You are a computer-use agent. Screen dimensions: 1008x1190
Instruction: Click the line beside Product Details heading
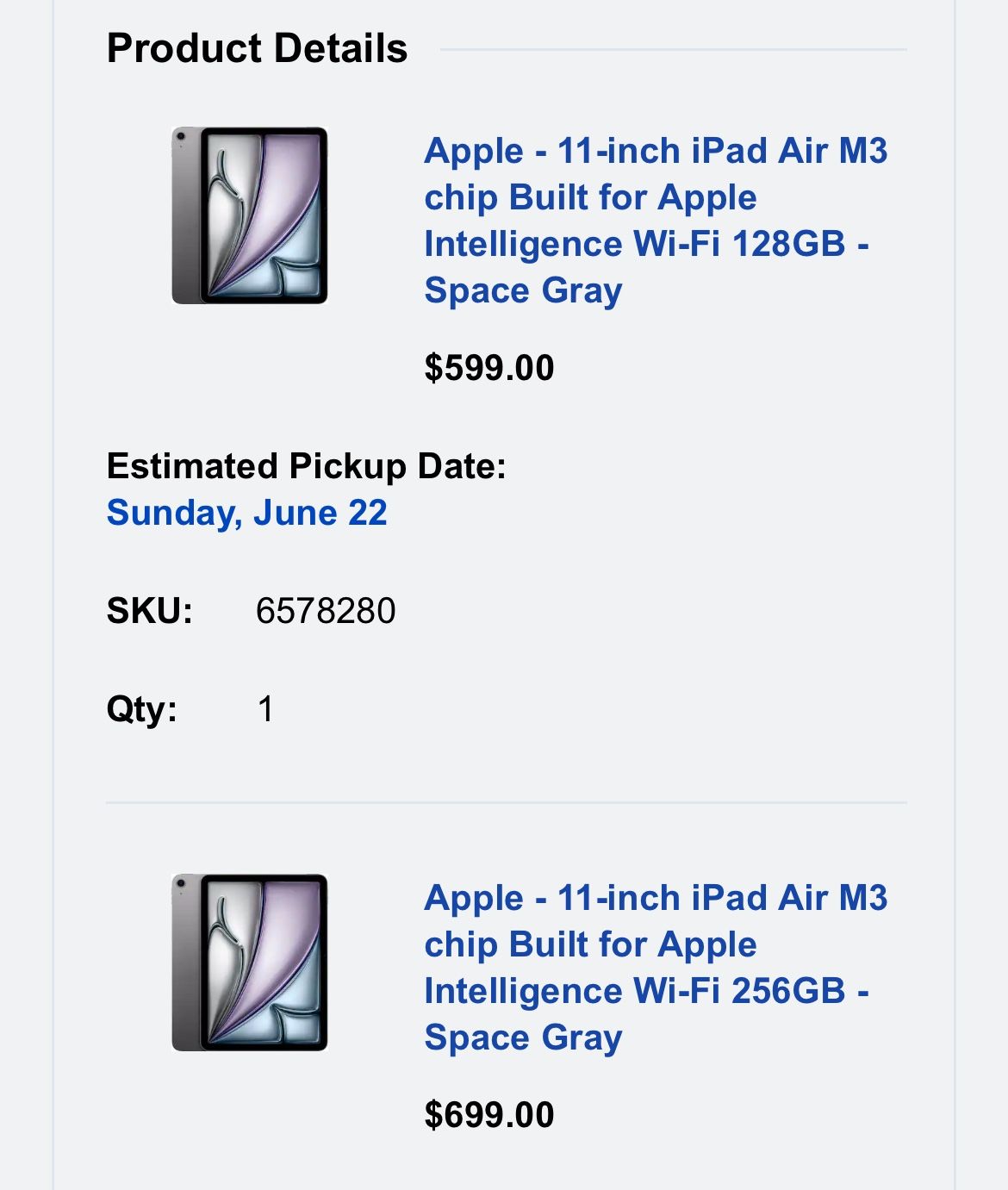[672, 49]
